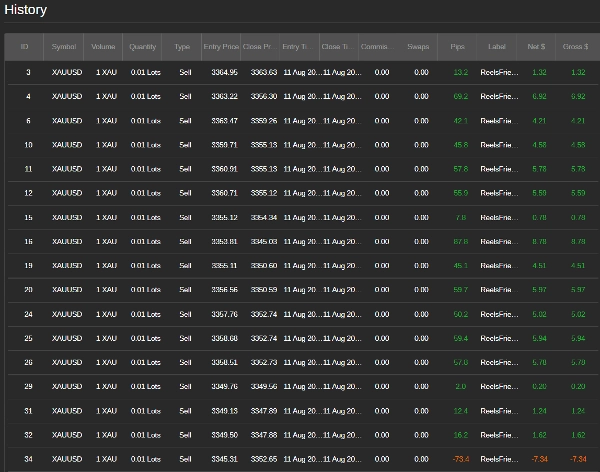The image size is (600, 472).
Task: Sort by the Gross $ column header
Action: click(576, 46)
